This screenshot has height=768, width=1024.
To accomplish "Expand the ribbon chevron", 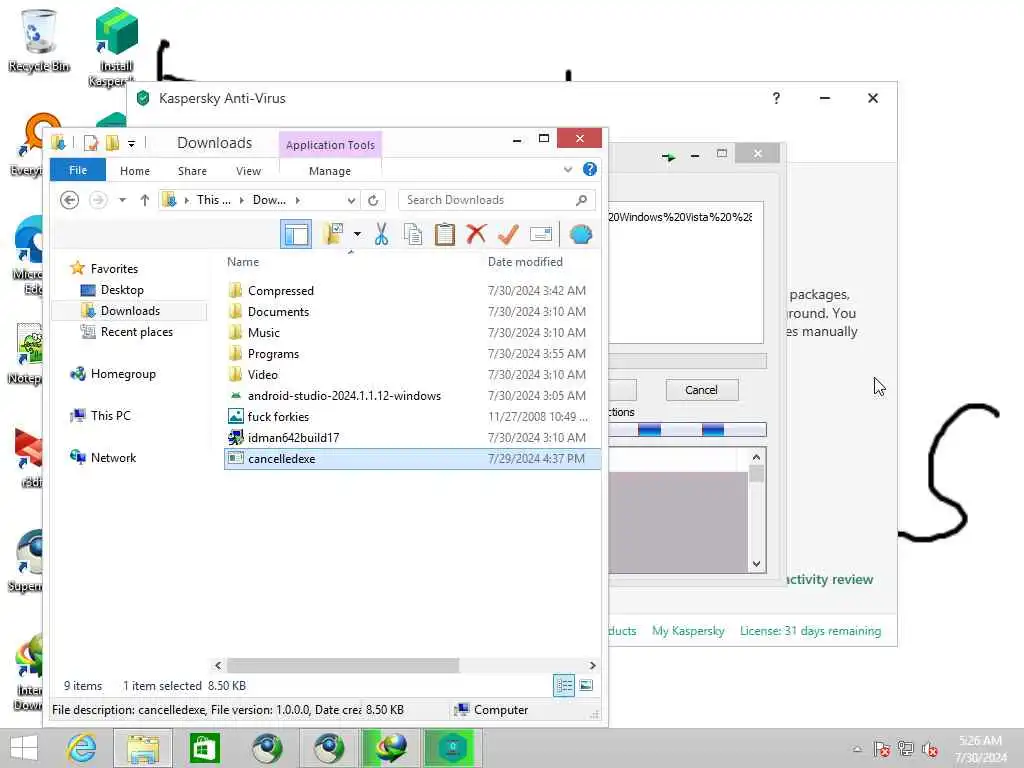I will pyautogui.click(x=568, y=169).
